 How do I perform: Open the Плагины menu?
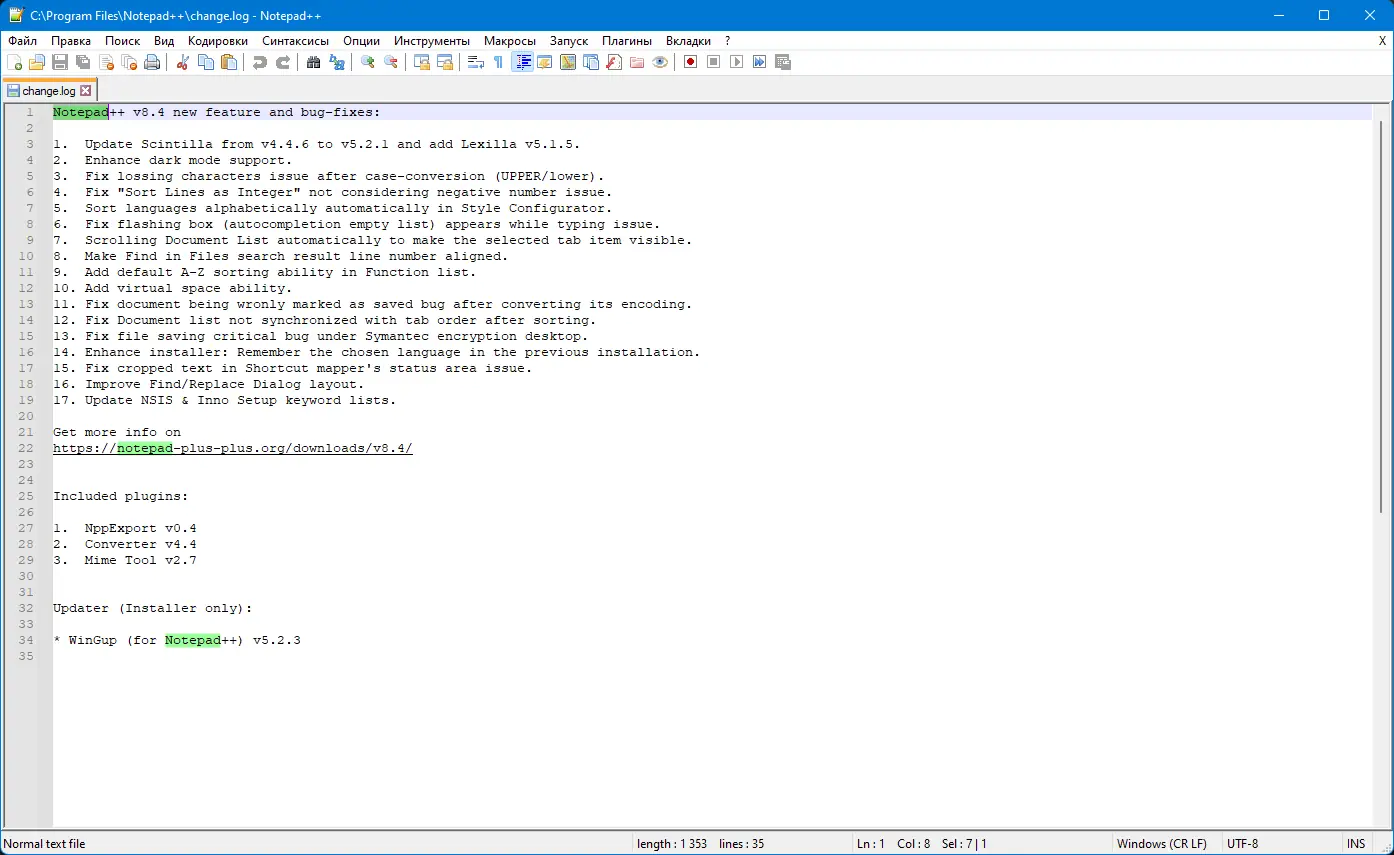point(627,41)
